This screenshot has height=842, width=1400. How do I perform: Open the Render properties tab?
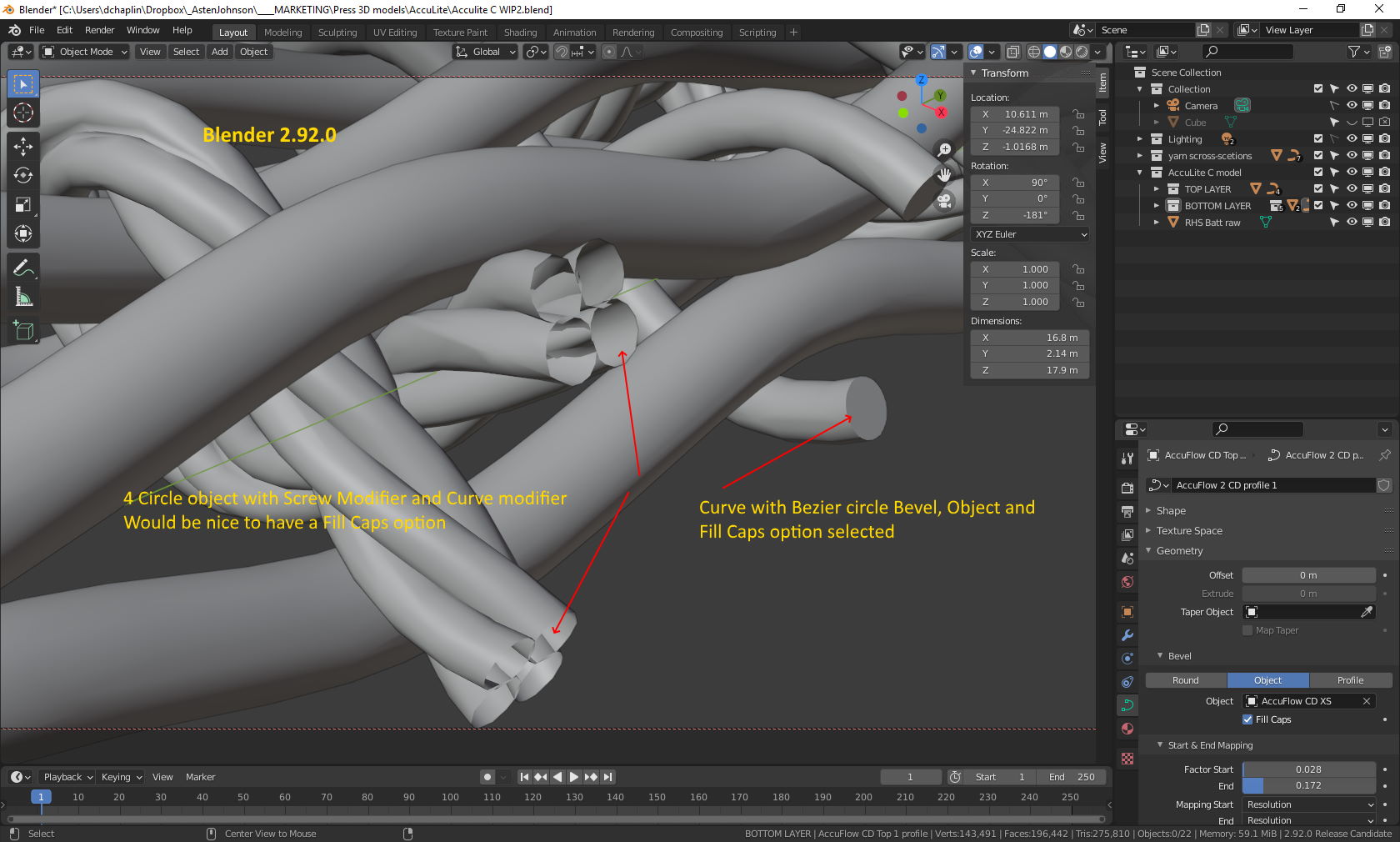[1127, 488]
